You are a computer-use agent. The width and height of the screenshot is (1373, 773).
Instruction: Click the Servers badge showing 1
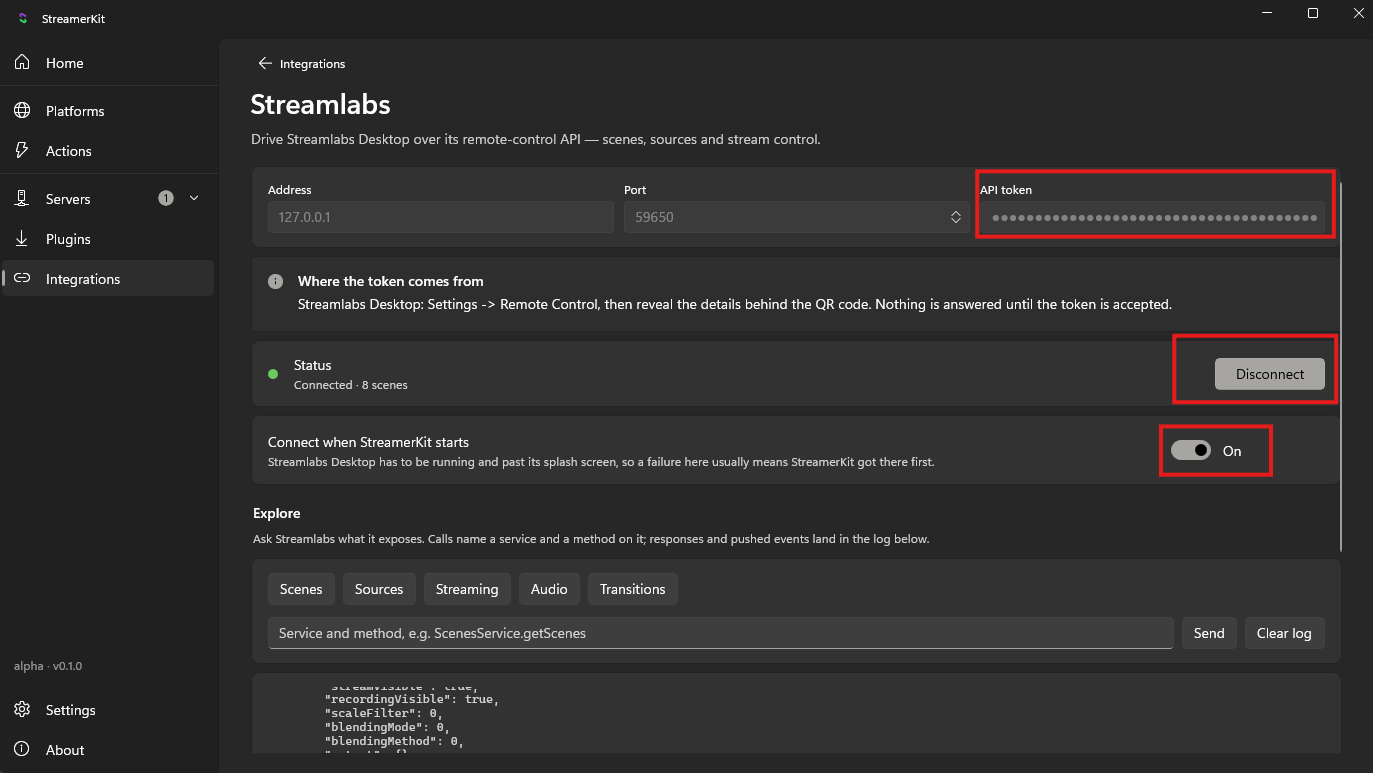pyautogui.click(x=166, y=198)
